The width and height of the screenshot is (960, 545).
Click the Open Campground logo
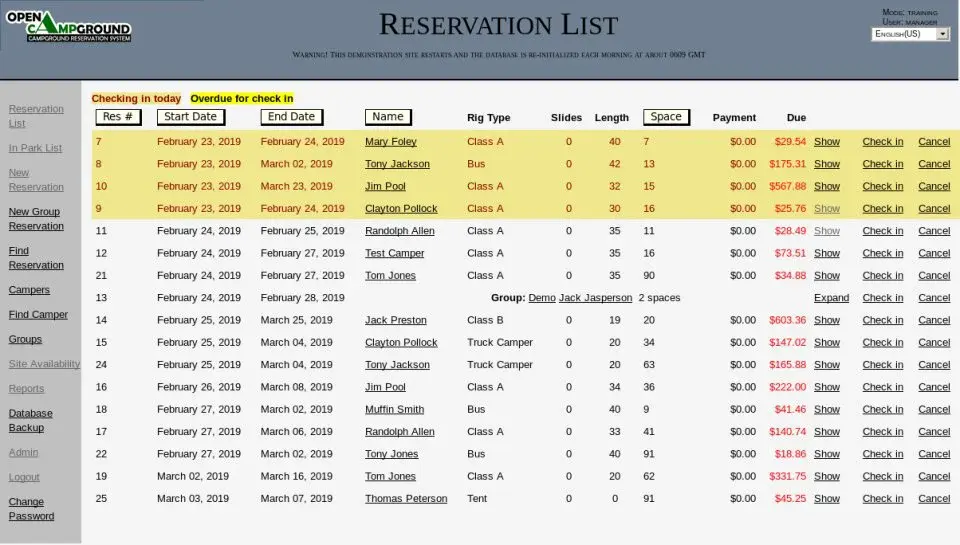pyautogui.click(x=69, y=27)
